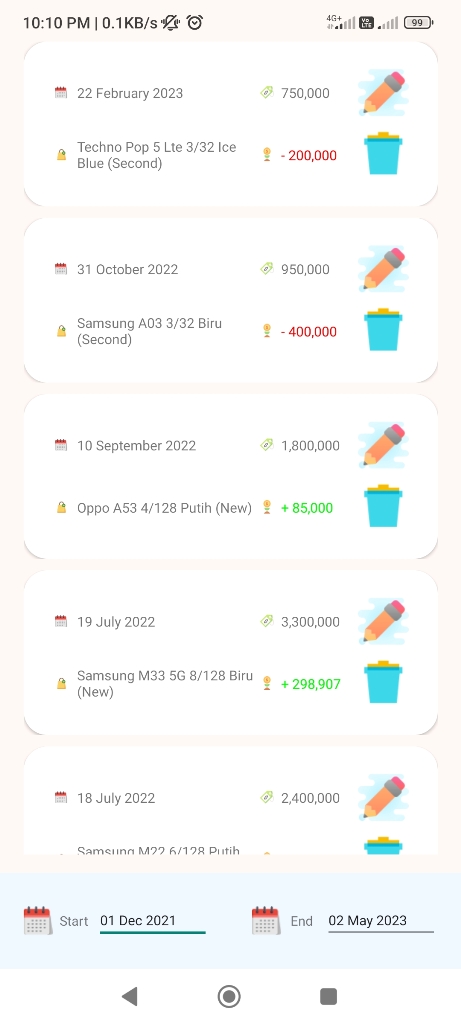Select the 22 February 2023 date text
The width and height of the screenshot is (461, 1024).
pyautogui.click(x=130, y=93)
